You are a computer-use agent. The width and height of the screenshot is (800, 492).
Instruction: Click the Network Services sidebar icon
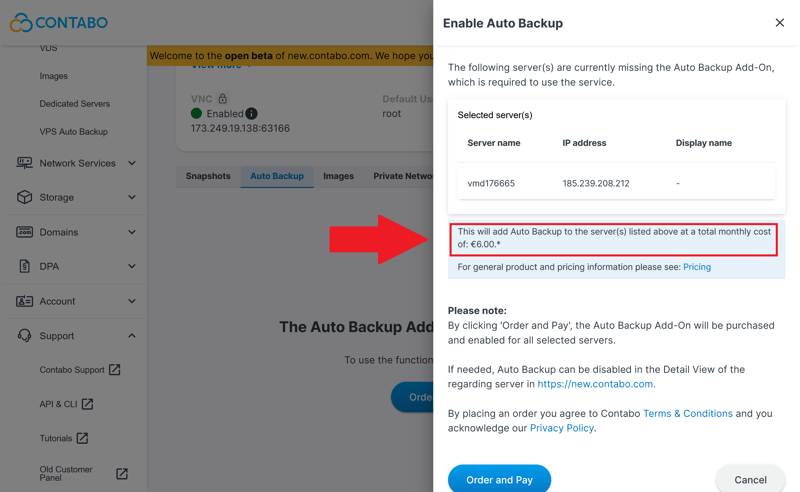pyautogui.click(x=24, y=163)
